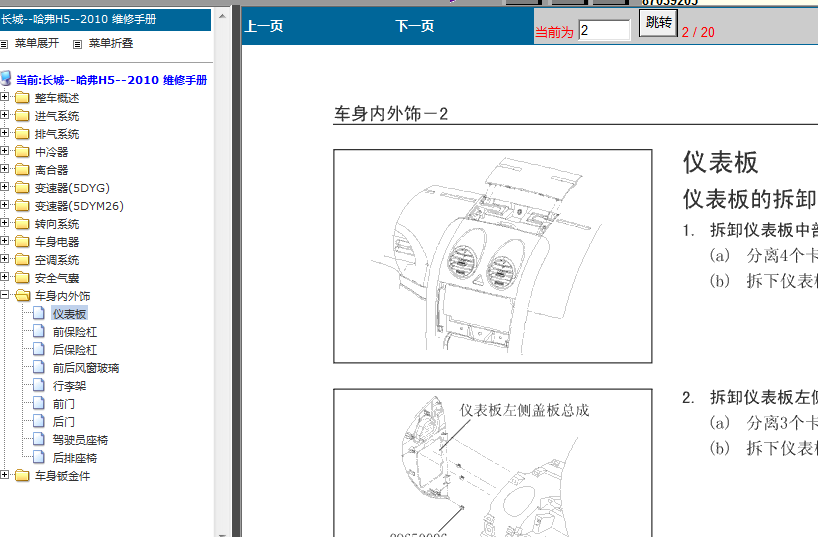
Task: Click the 离合器 folder icon
Action: [x=22, y=170]
